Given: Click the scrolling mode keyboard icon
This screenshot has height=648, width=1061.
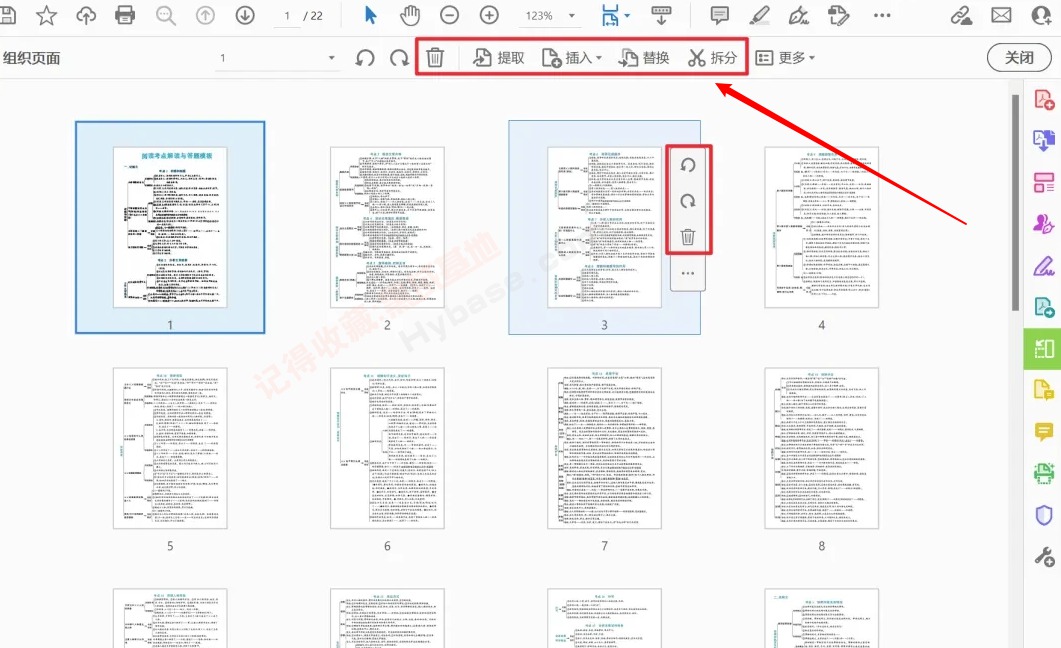Looking at the screenshot, I should (661, 15).
